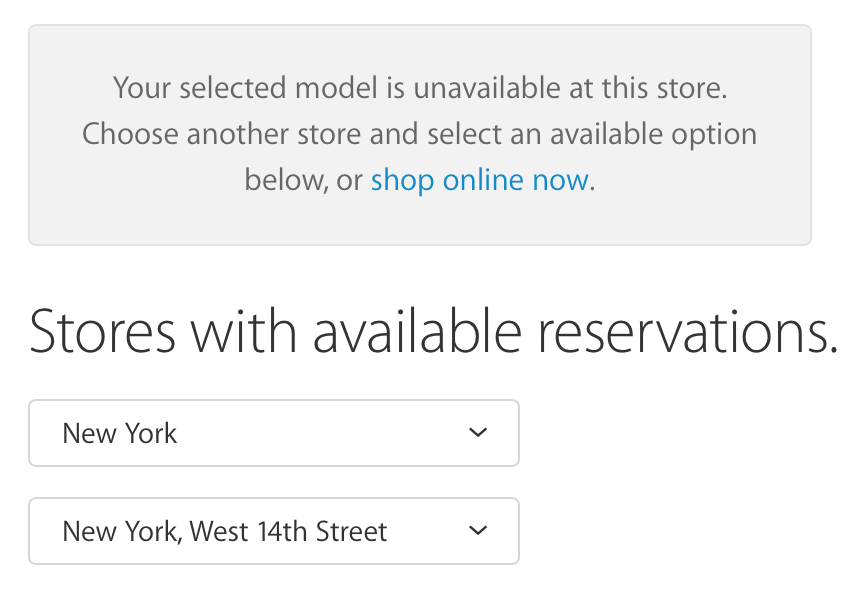864x594 pixels.
Task: Click the 'shop online now' link
Action: pyautogui.click(x=479, y=180)
